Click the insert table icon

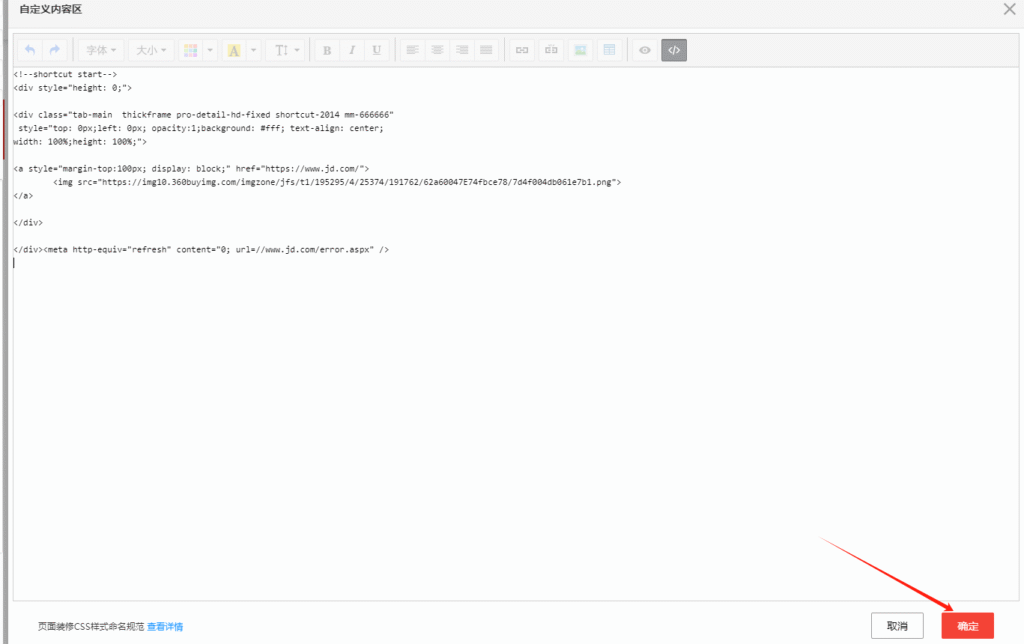(x=609, y=50)
